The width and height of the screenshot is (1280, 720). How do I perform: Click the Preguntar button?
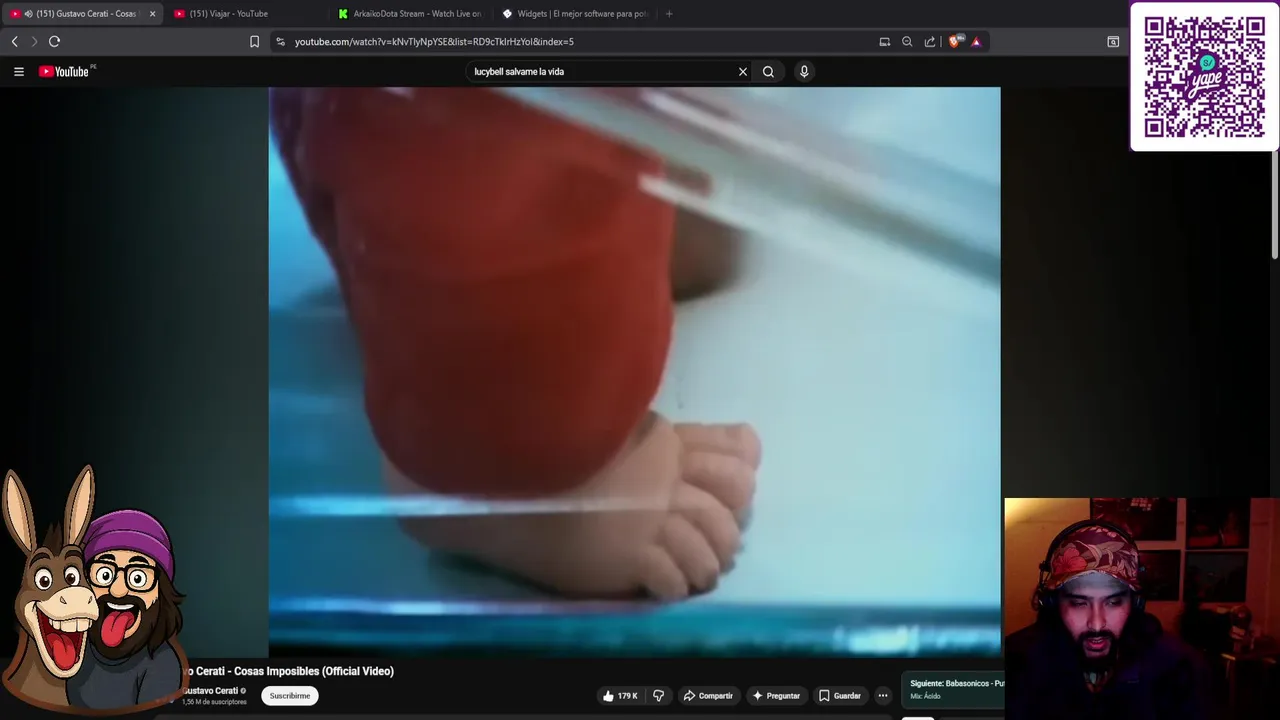pyautogui.click(x=776, y=696)
